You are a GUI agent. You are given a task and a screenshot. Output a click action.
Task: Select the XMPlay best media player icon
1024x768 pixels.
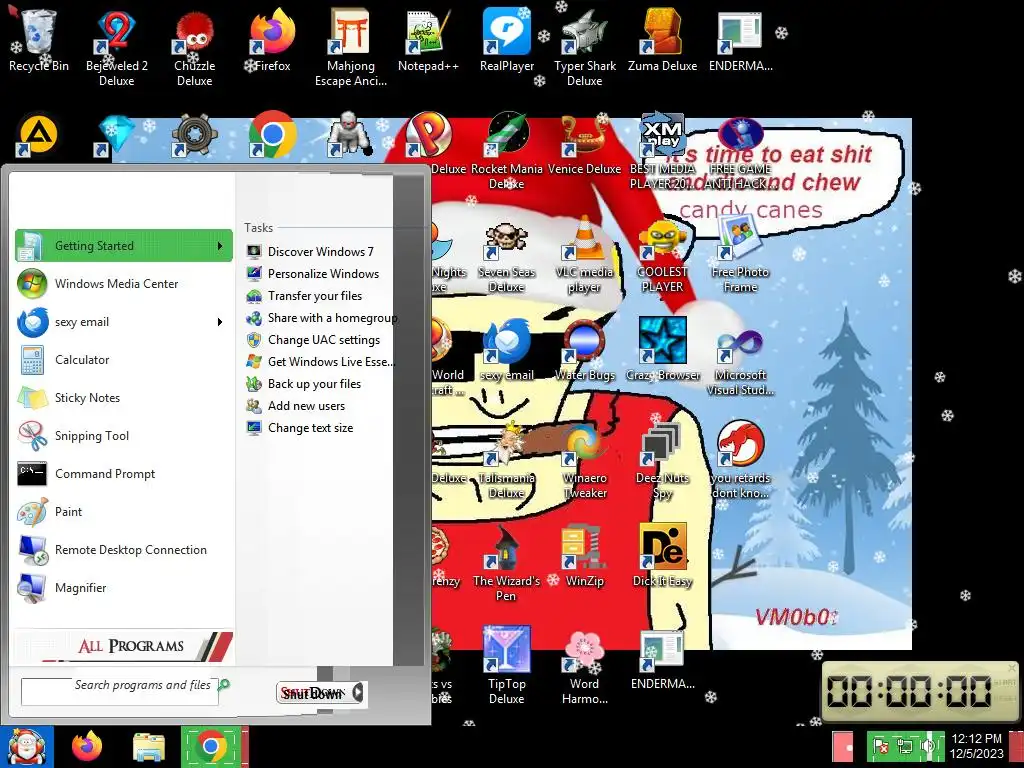[662, 152]
